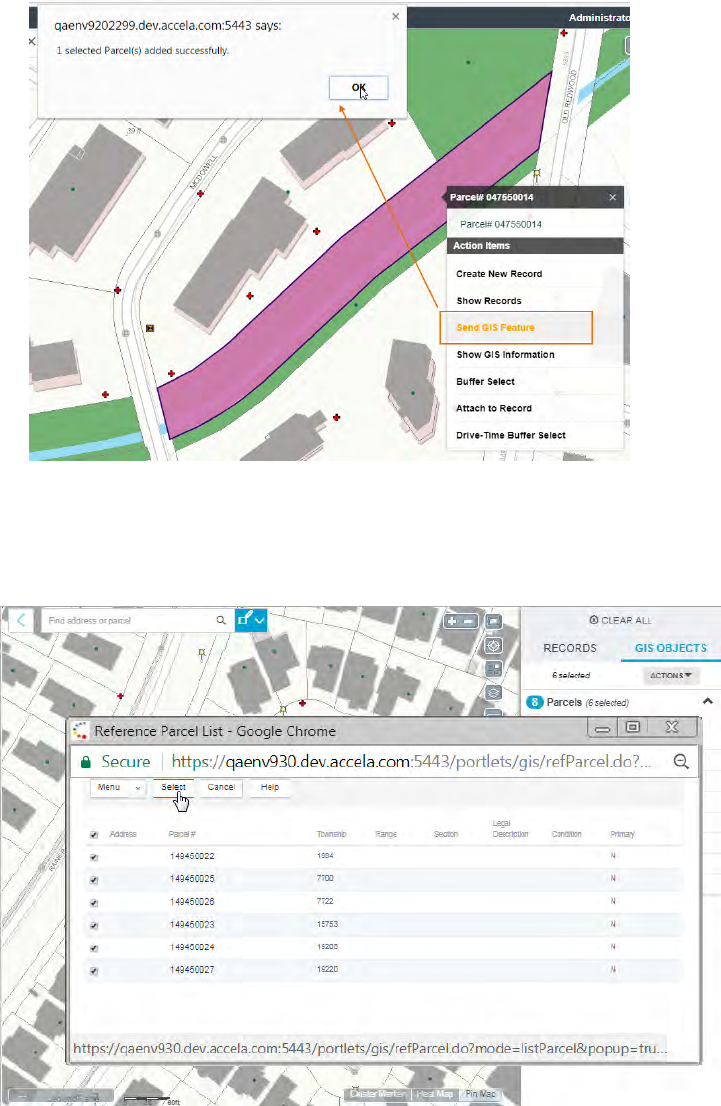Choose Buffer Select action

coord(485,381)
